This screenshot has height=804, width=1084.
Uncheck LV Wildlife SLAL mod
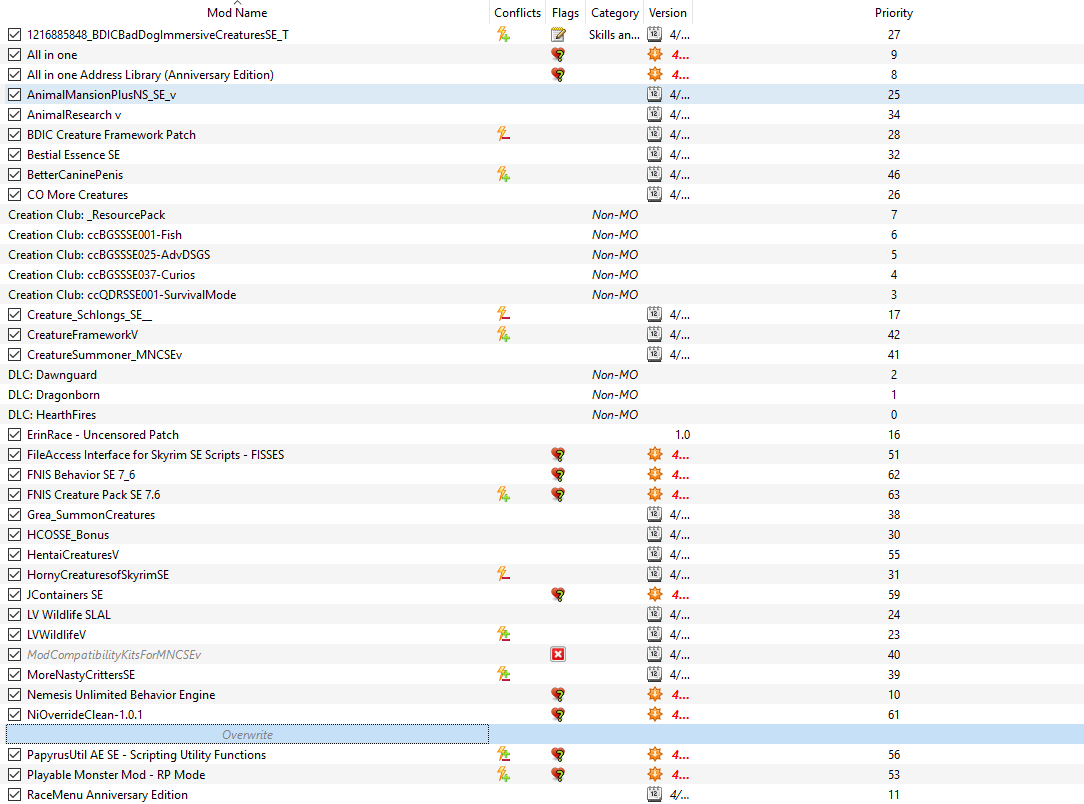[15, 615]
